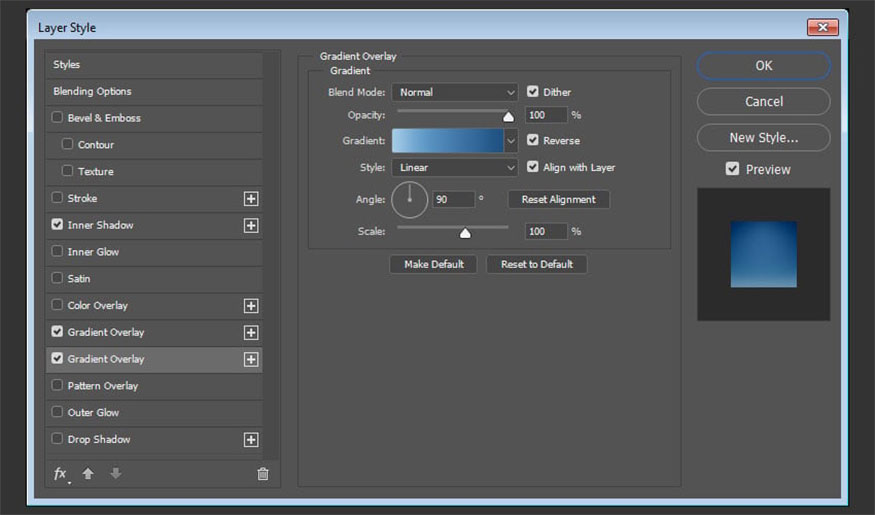This screenshot has width=875, height=515.
Task: Uncheck the Reverse gradient checkbox
Action: 533,141
